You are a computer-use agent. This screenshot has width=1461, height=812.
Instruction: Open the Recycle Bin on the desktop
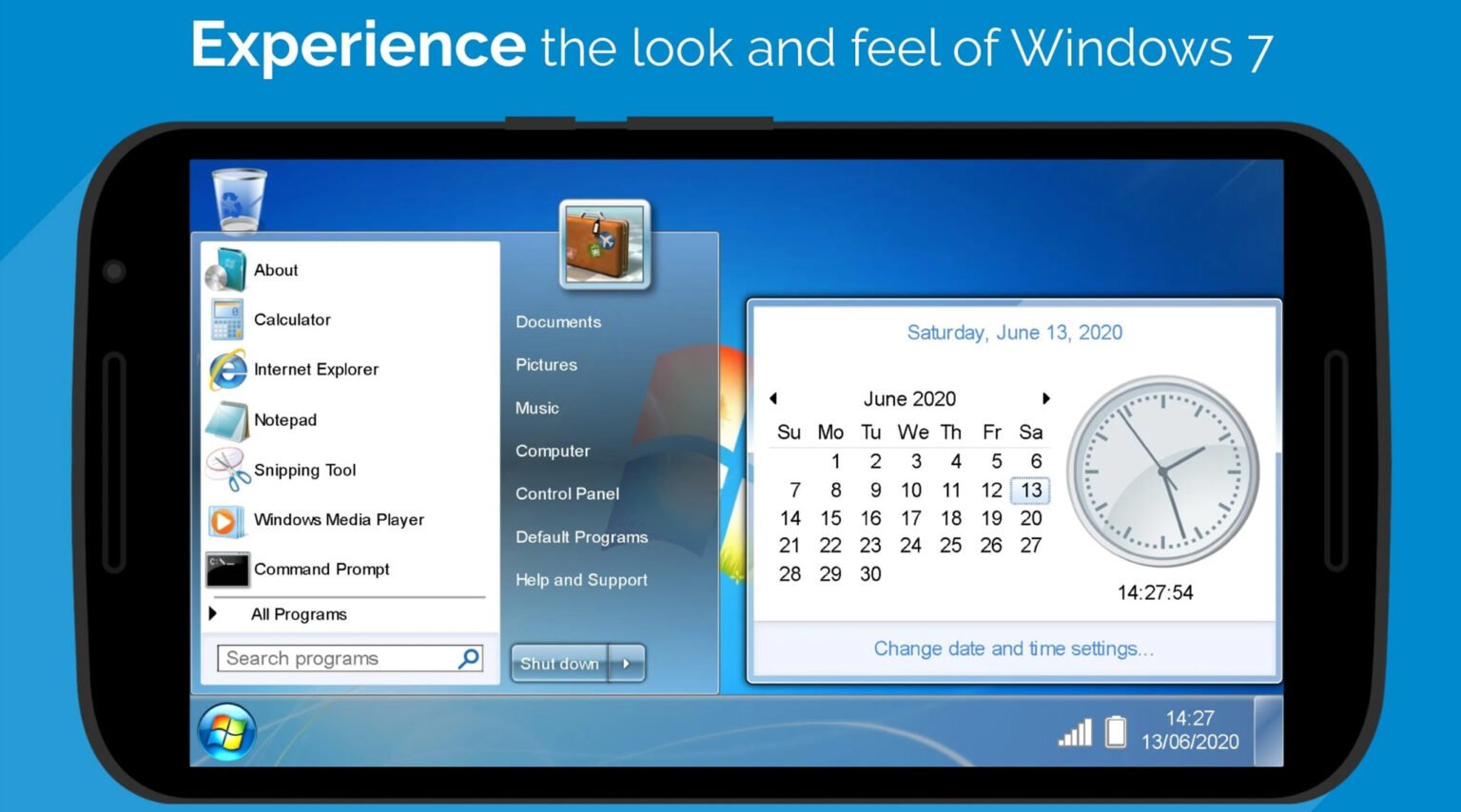236,197
